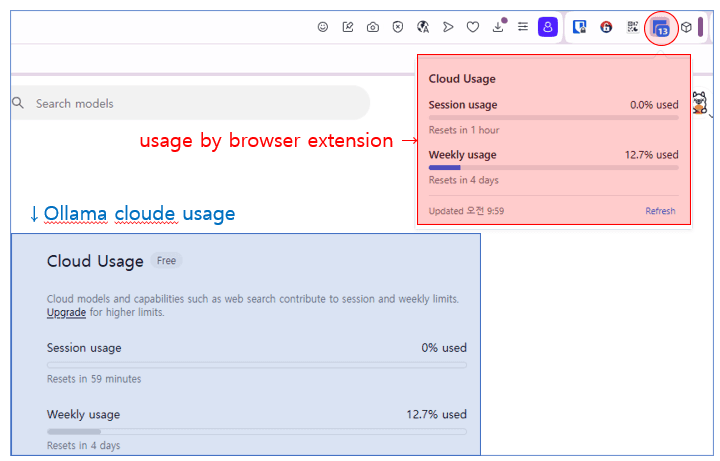Click popup 'Resets in 4 days' text
The image size is (720, 461).
pos(463,180)
